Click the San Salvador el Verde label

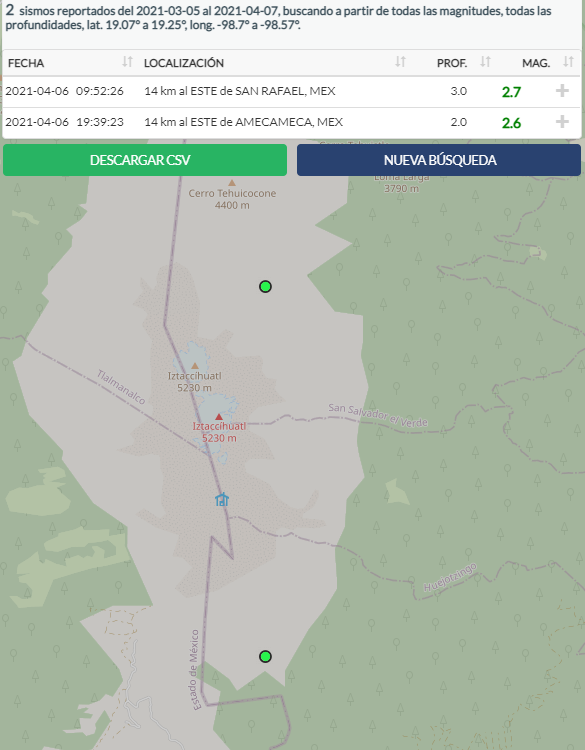378,415
